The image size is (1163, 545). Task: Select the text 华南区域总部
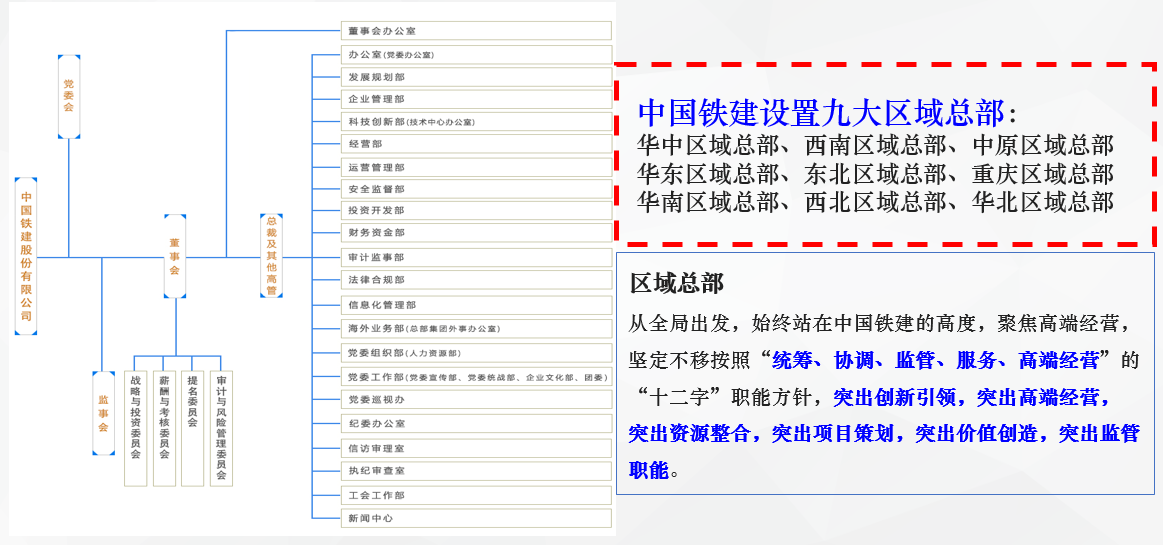point(709,201)
